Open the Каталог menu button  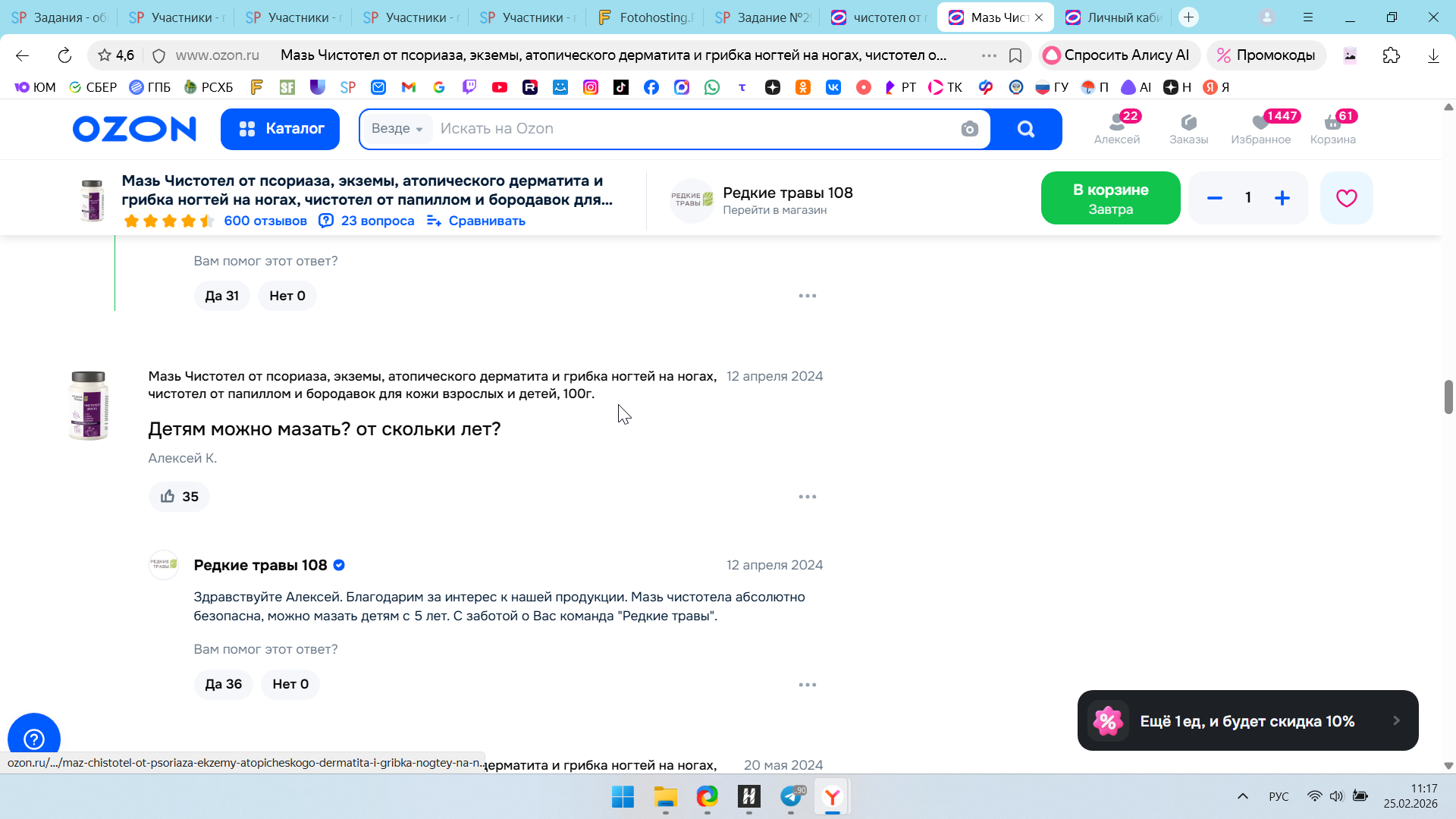click(x=280, y=129)
